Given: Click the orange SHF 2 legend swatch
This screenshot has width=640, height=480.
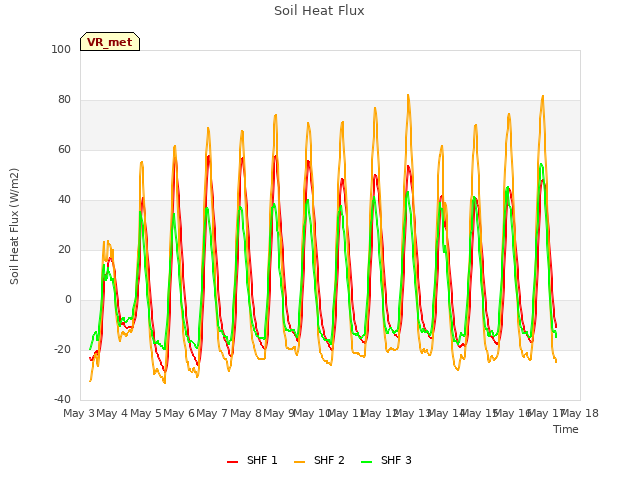Looking at the screenshot, I should click(x=299, y=462).
